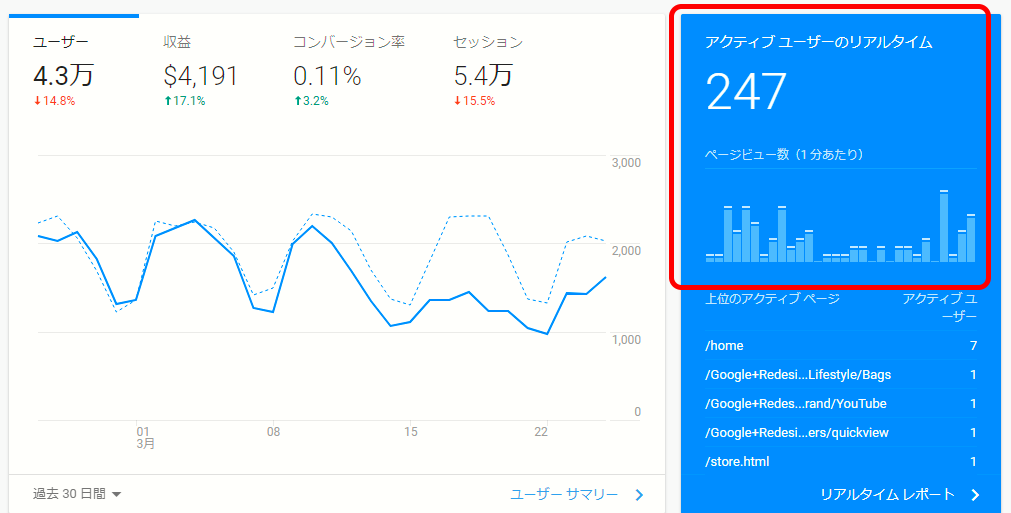Click the $4,191 revenue value

click(200, 75)
